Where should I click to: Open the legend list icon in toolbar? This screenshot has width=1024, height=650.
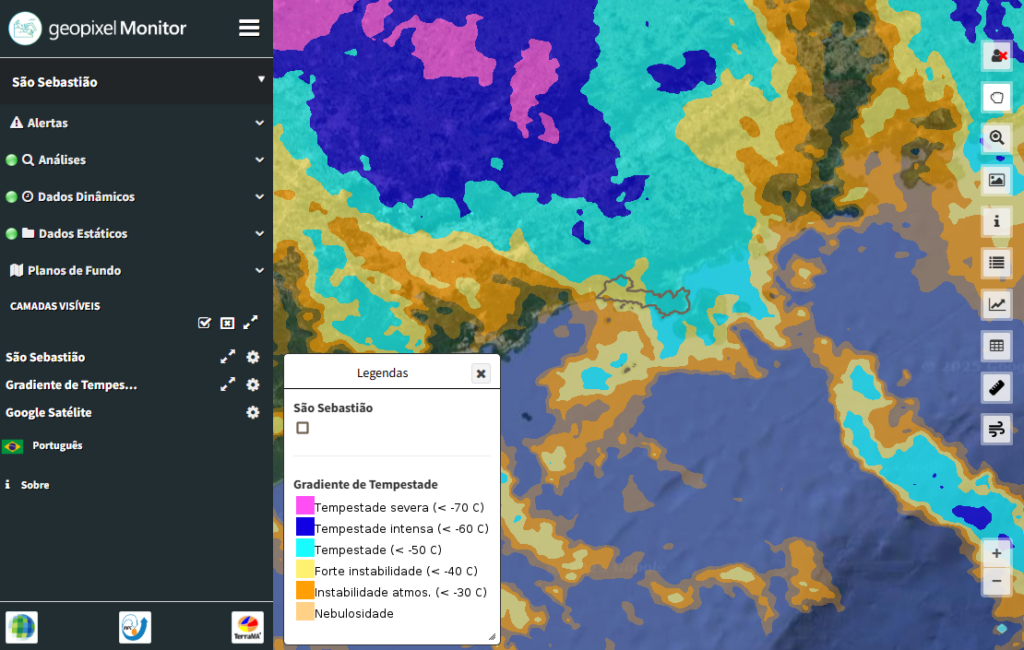coord(996,263)
